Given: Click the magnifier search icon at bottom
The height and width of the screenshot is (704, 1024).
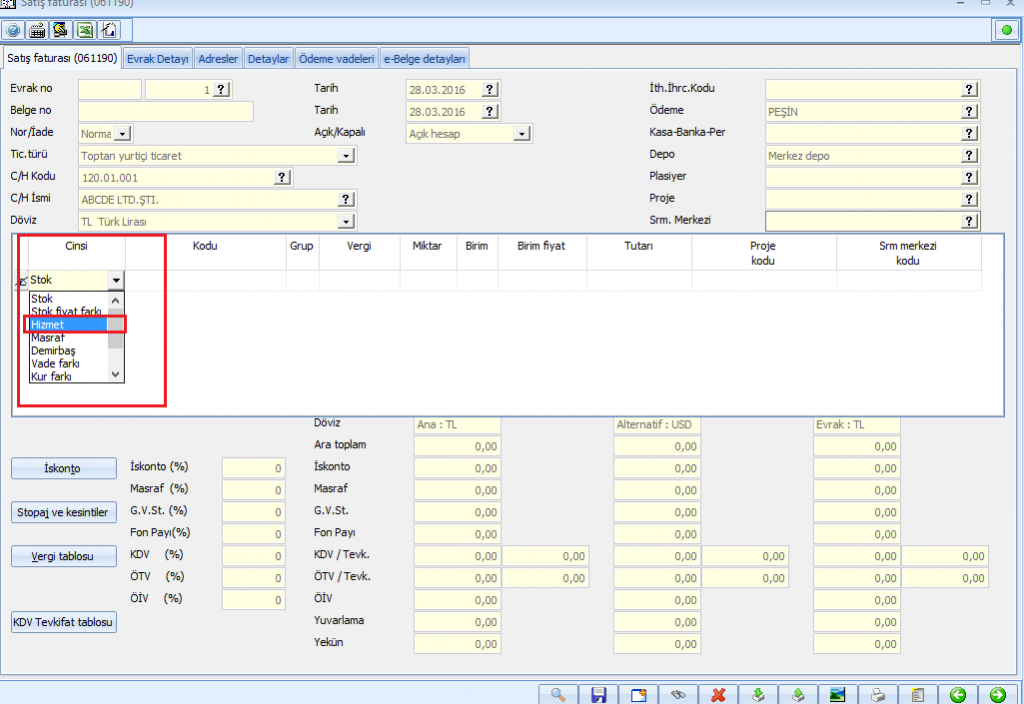Looking at the screenshot, I should [558, 694].
